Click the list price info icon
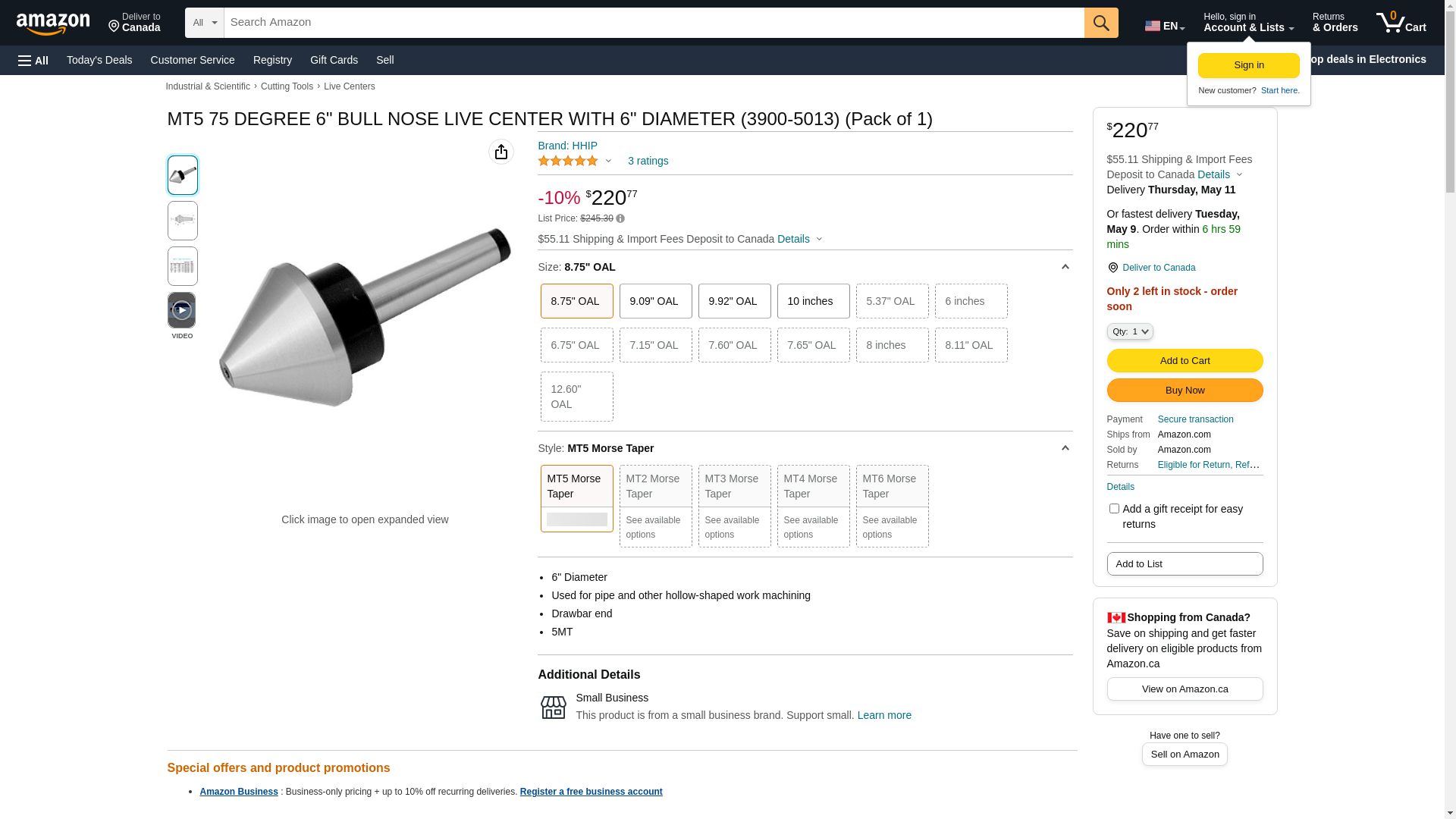Screen dimensions: 1456x819 click(620, 218)
